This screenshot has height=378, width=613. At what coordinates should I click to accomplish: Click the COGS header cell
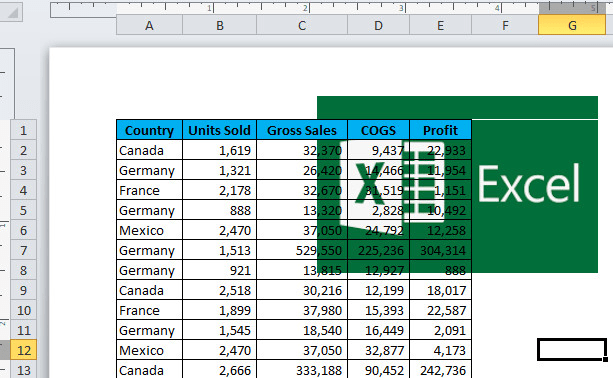(x=378, y=130)
